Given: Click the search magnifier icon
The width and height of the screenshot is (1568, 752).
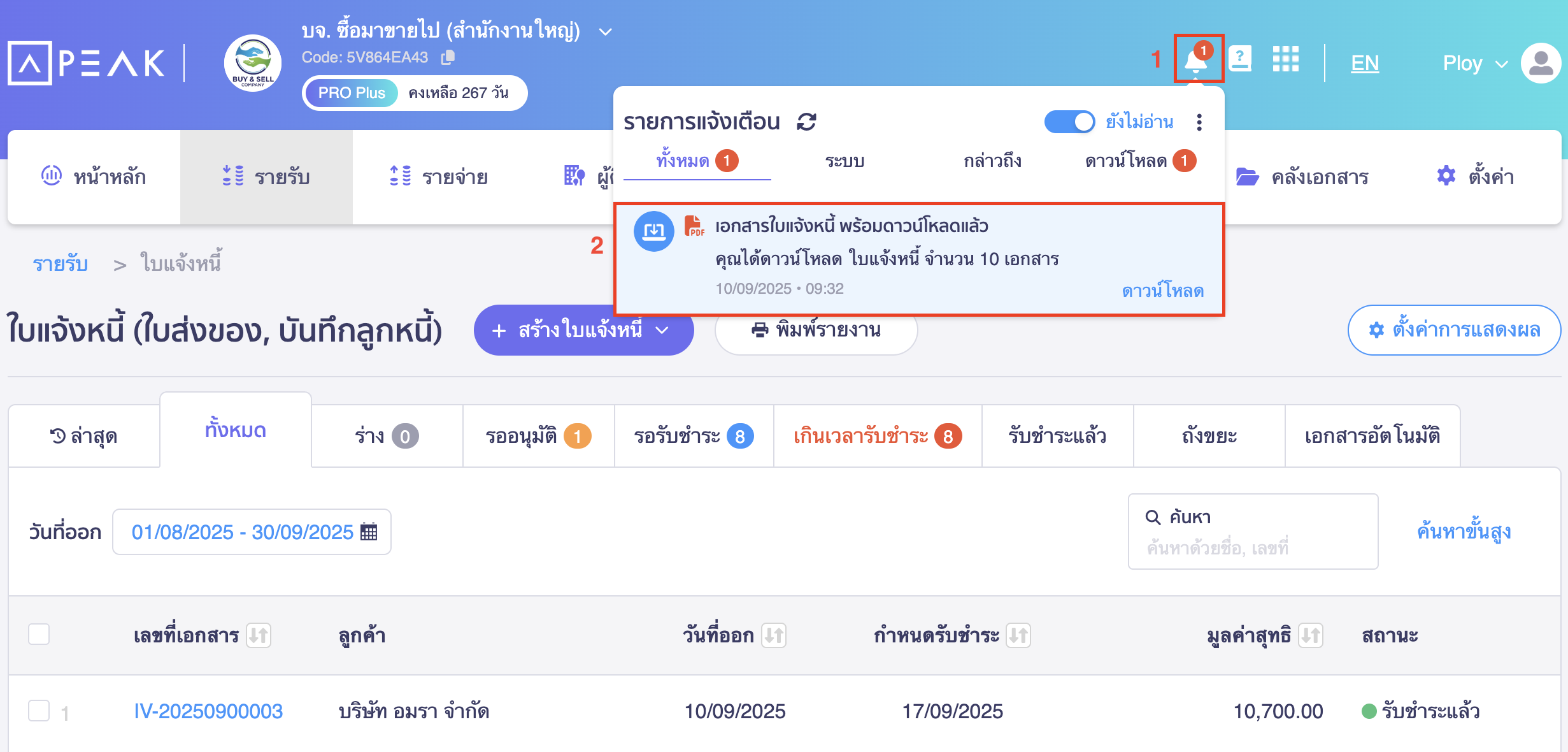Looking at the screenshot, I should (x=1153, y=517).
